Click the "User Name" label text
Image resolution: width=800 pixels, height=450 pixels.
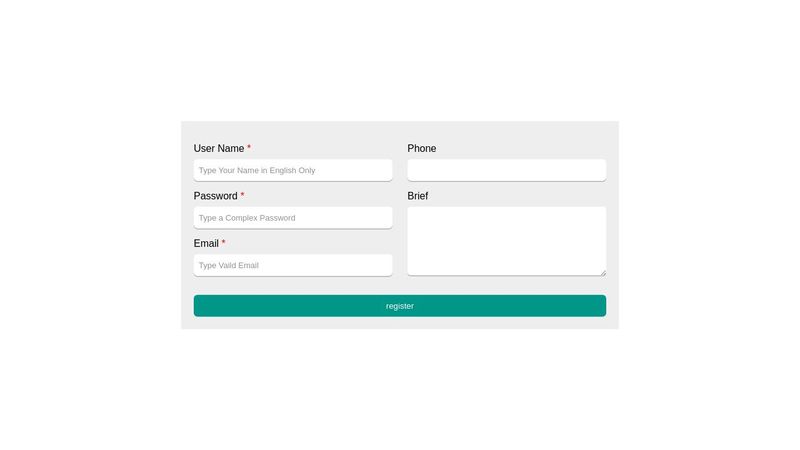218,149
